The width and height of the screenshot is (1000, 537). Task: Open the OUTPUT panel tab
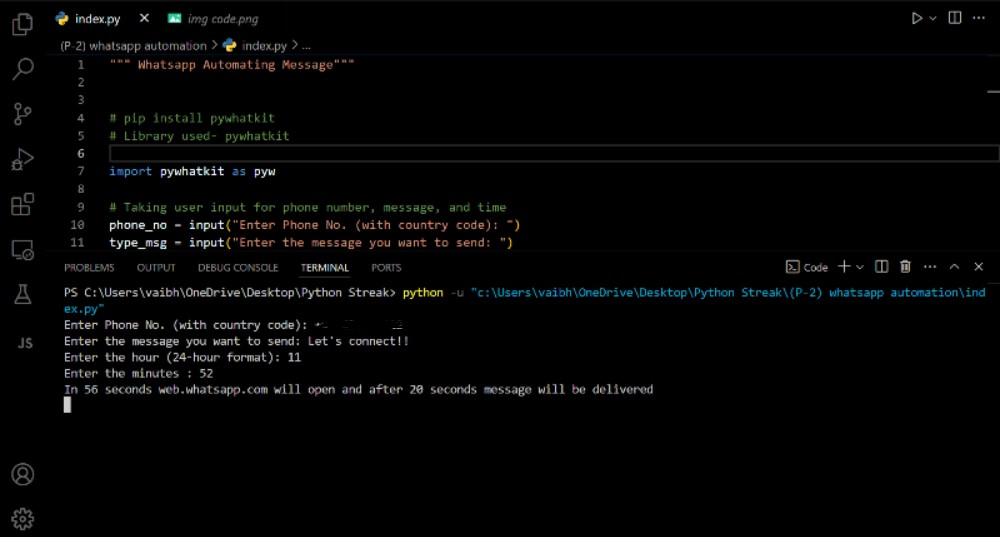click(156, 268)
